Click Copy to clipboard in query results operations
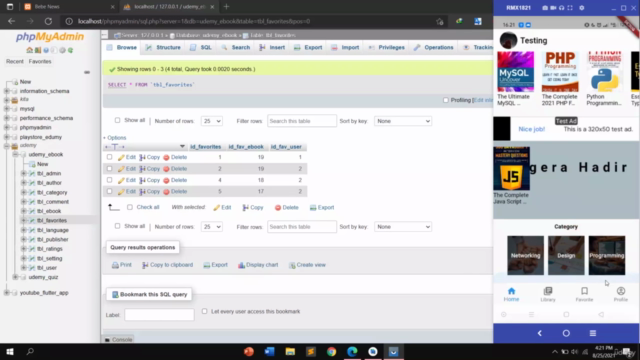Screen dimensions: 640x360 [168, 265]
